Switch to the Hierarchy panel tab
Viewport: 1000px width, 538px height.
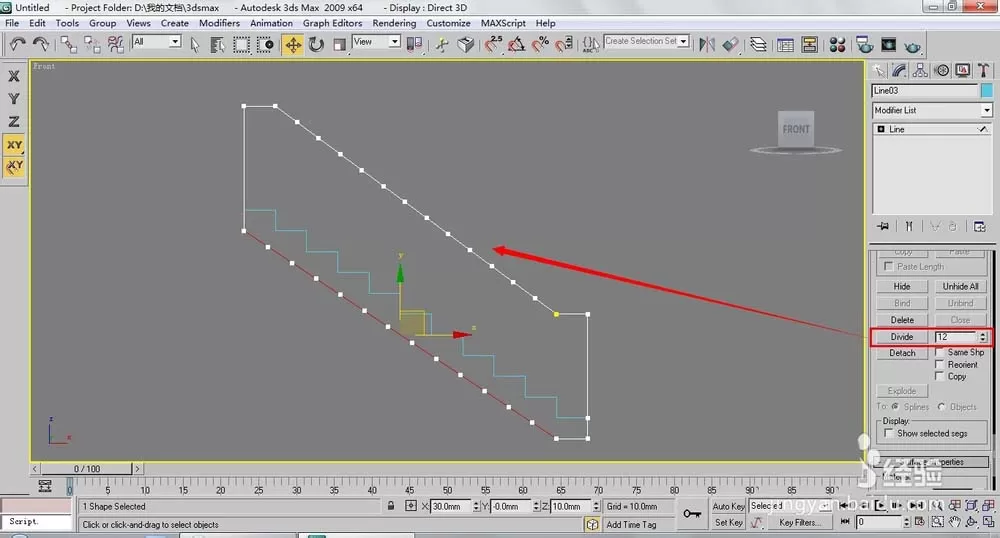(x=920, y=71)
